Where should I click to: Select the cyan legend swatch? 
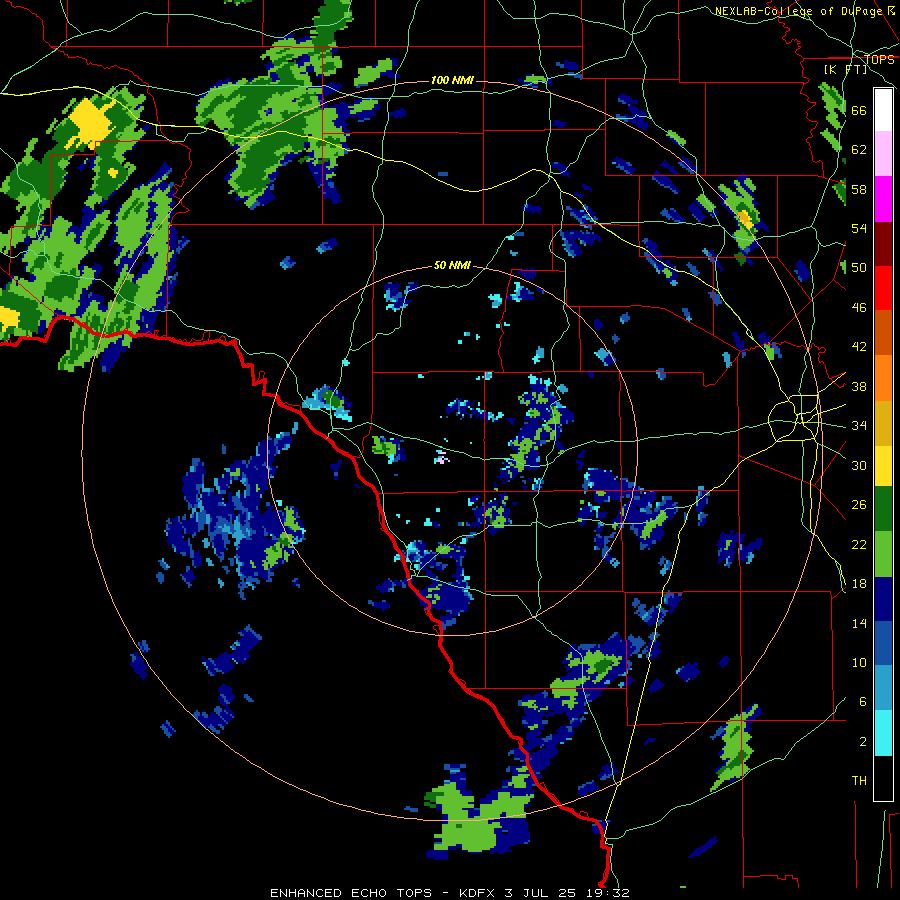883,733
